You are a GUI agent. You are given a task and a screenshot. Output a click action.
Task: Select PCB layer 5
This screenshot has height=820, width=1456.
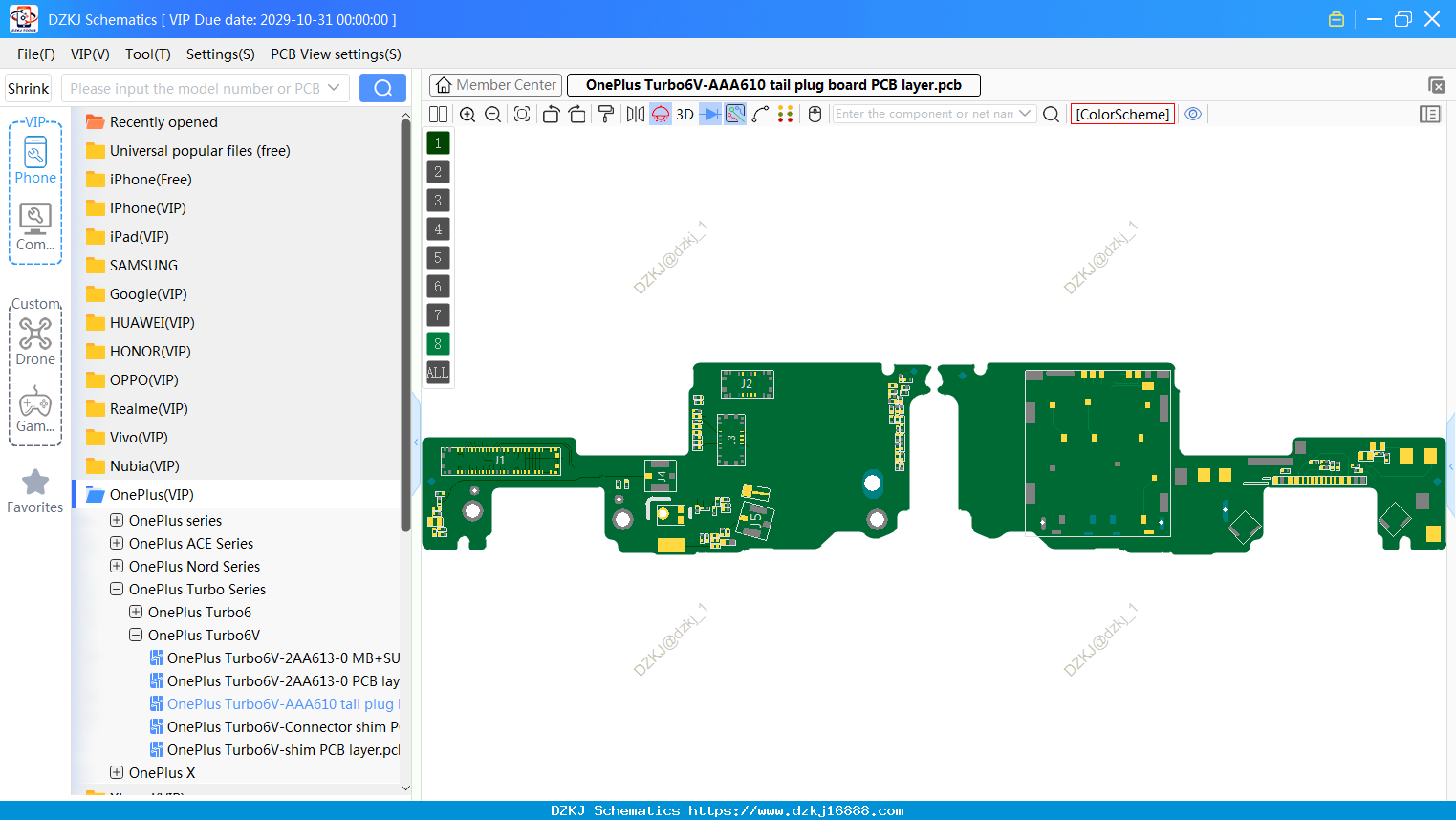click(438, 258)
